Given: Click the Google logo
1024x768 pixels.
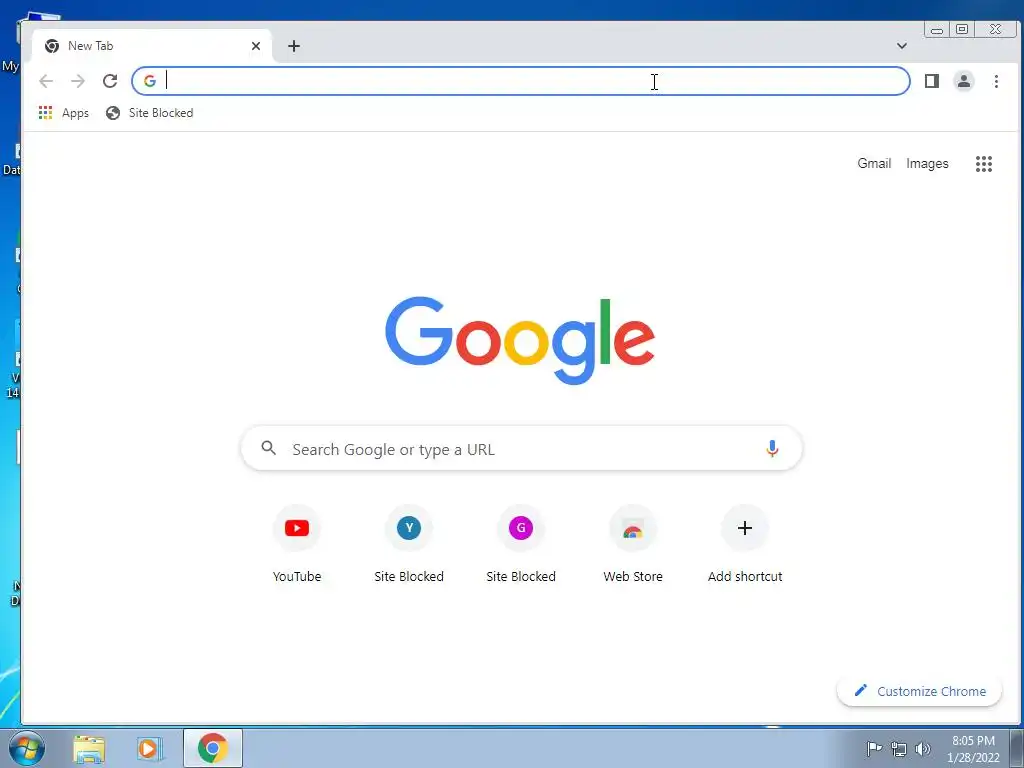Looking at the screenshot, I should coord(520,340).
